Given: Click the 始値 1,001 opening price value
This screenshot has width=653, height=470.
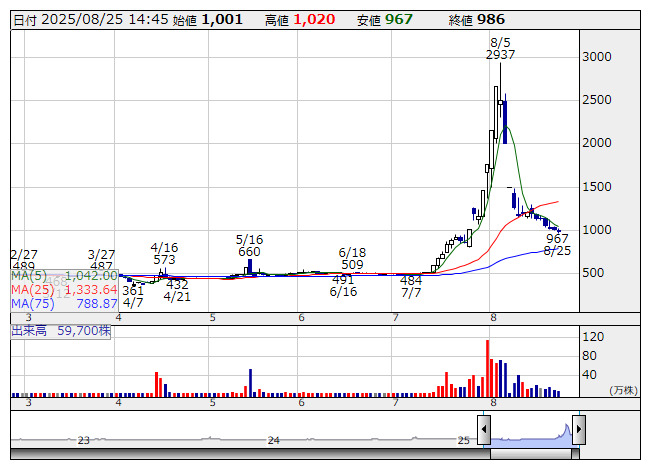Looking at the screenshot, I should [x=222, y=19].
